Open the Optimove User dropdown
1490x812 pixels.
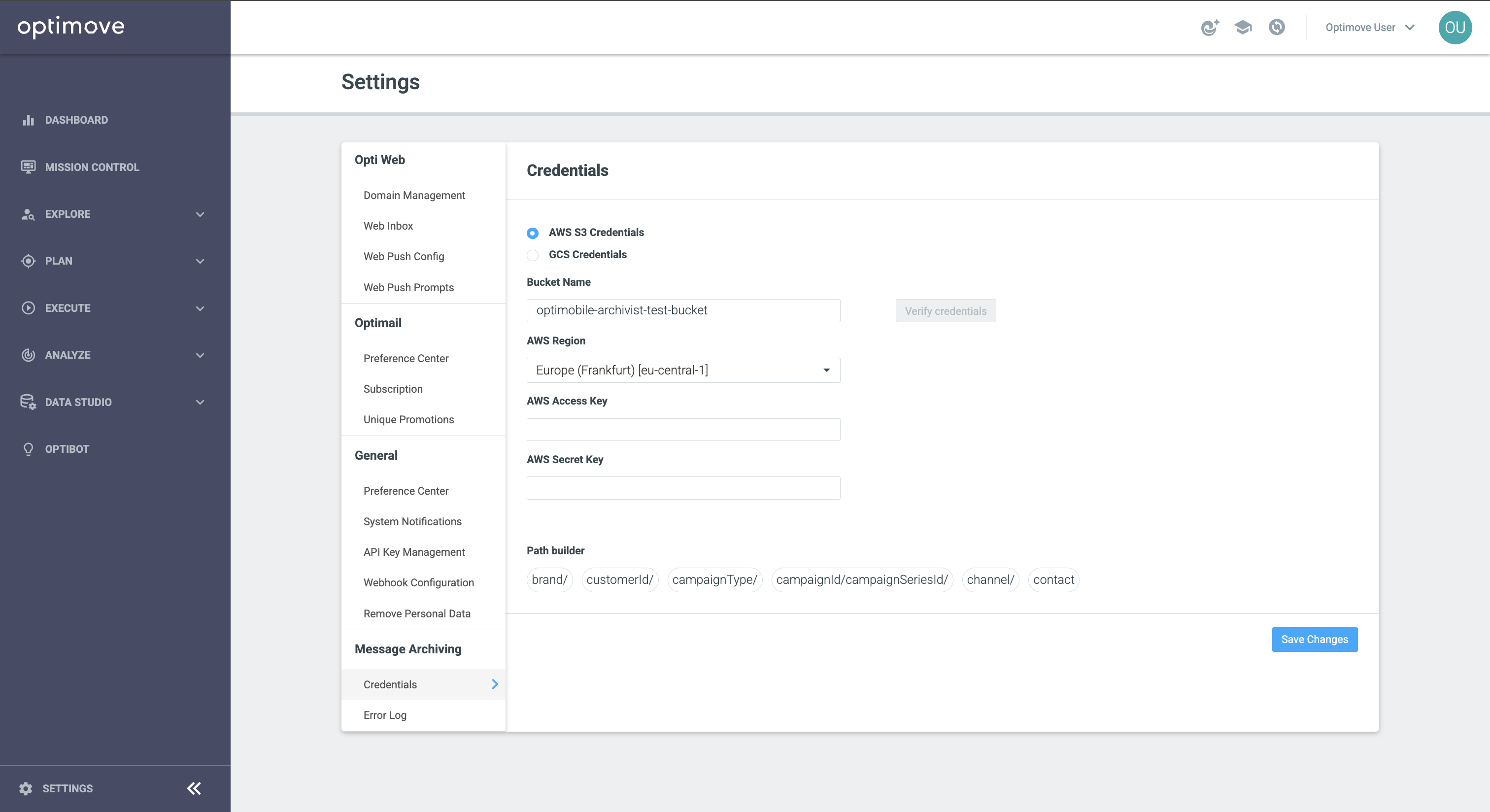(1369, 27)
